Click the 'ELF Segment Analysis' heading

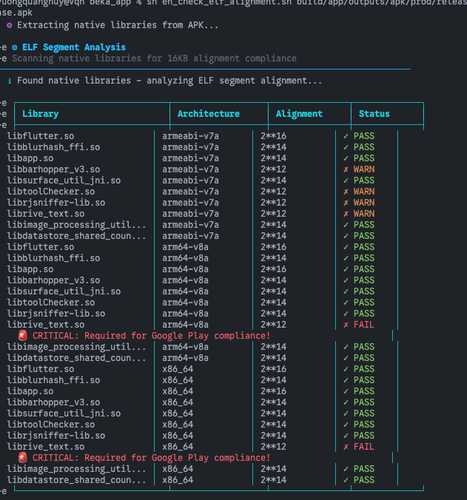(74, 47)
